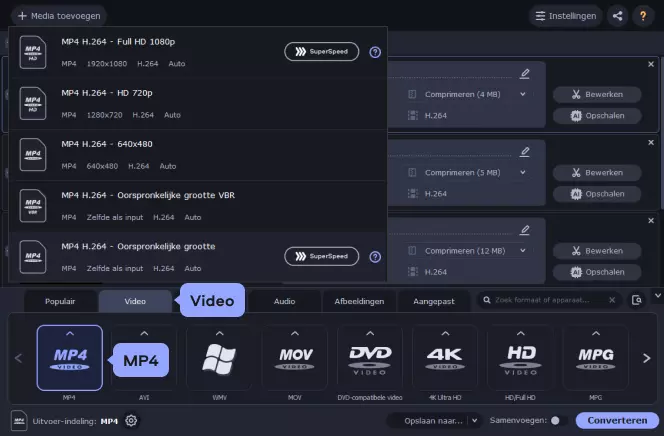The height and width of the screenshot is (436, 664).
Task: Select MP4 H.264 Oorspronkelijke grootte VBR preset
Action: 198,206
